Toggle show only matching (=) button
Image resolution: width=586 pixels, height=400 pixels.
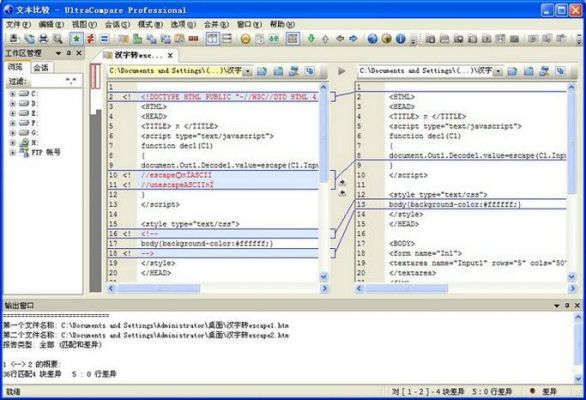(104, 39)
